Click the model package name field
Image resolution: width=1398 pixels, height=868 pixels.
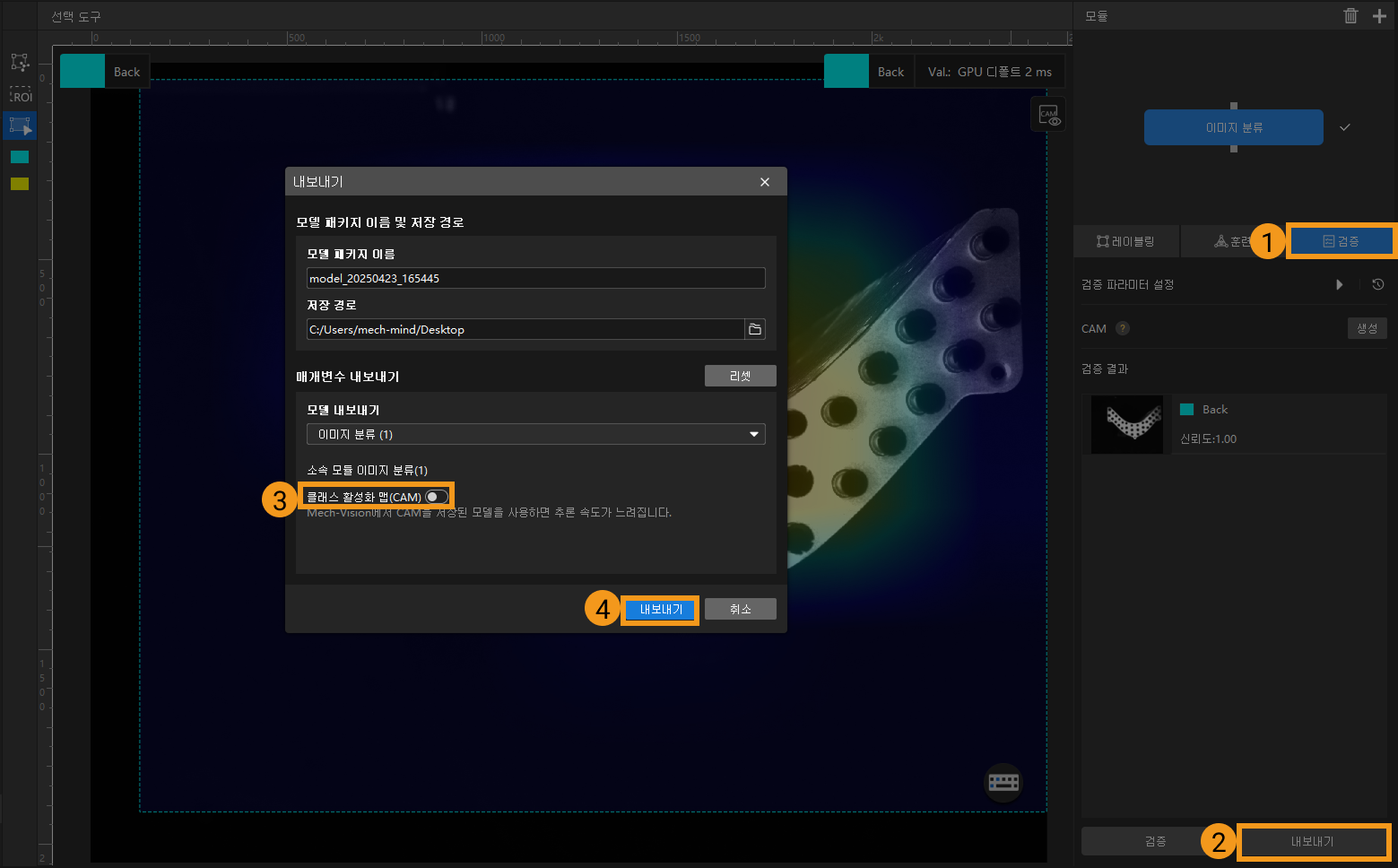coord(535,278)
